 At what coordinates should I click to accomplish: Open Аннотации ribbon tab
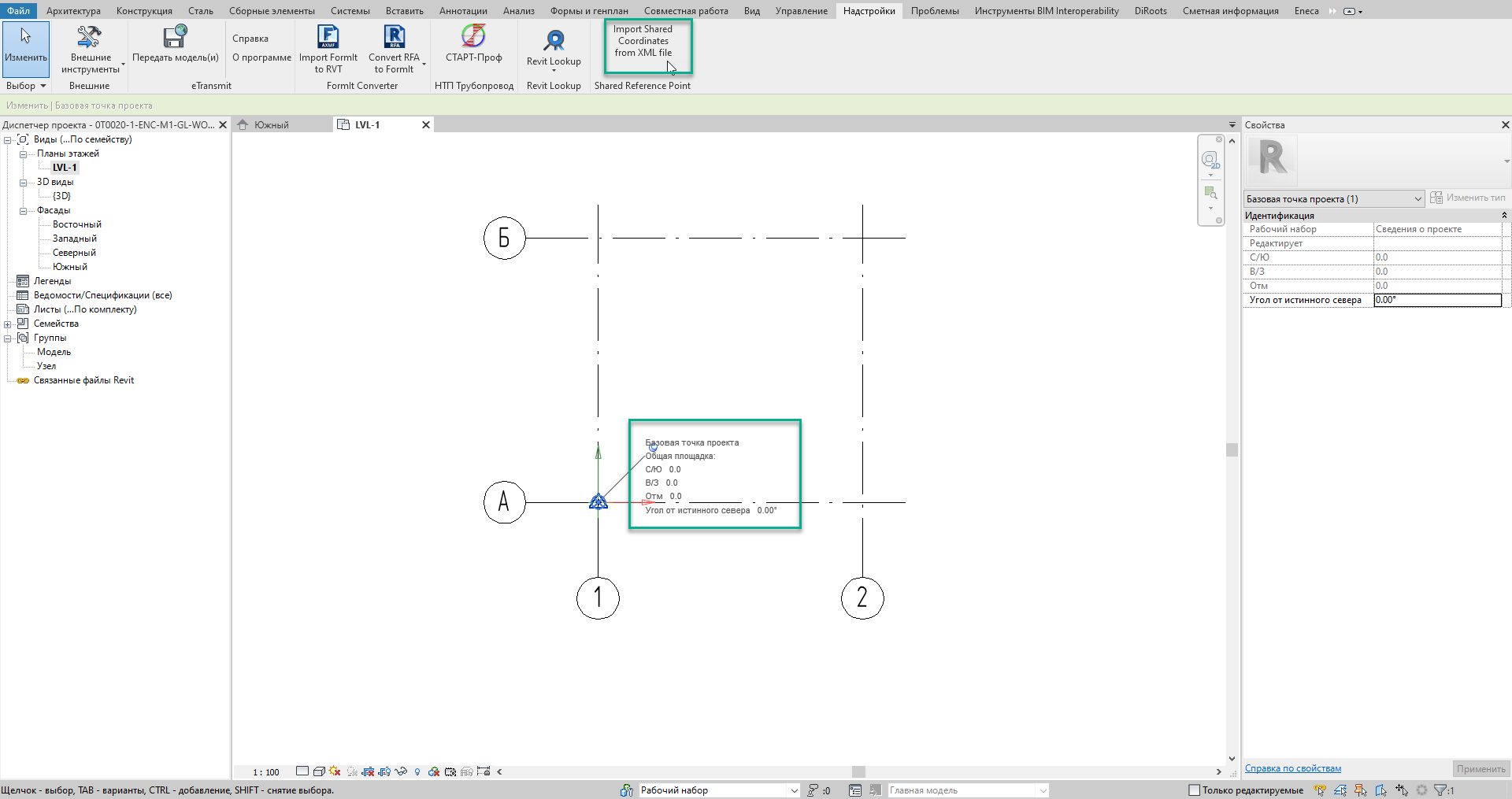463,11
